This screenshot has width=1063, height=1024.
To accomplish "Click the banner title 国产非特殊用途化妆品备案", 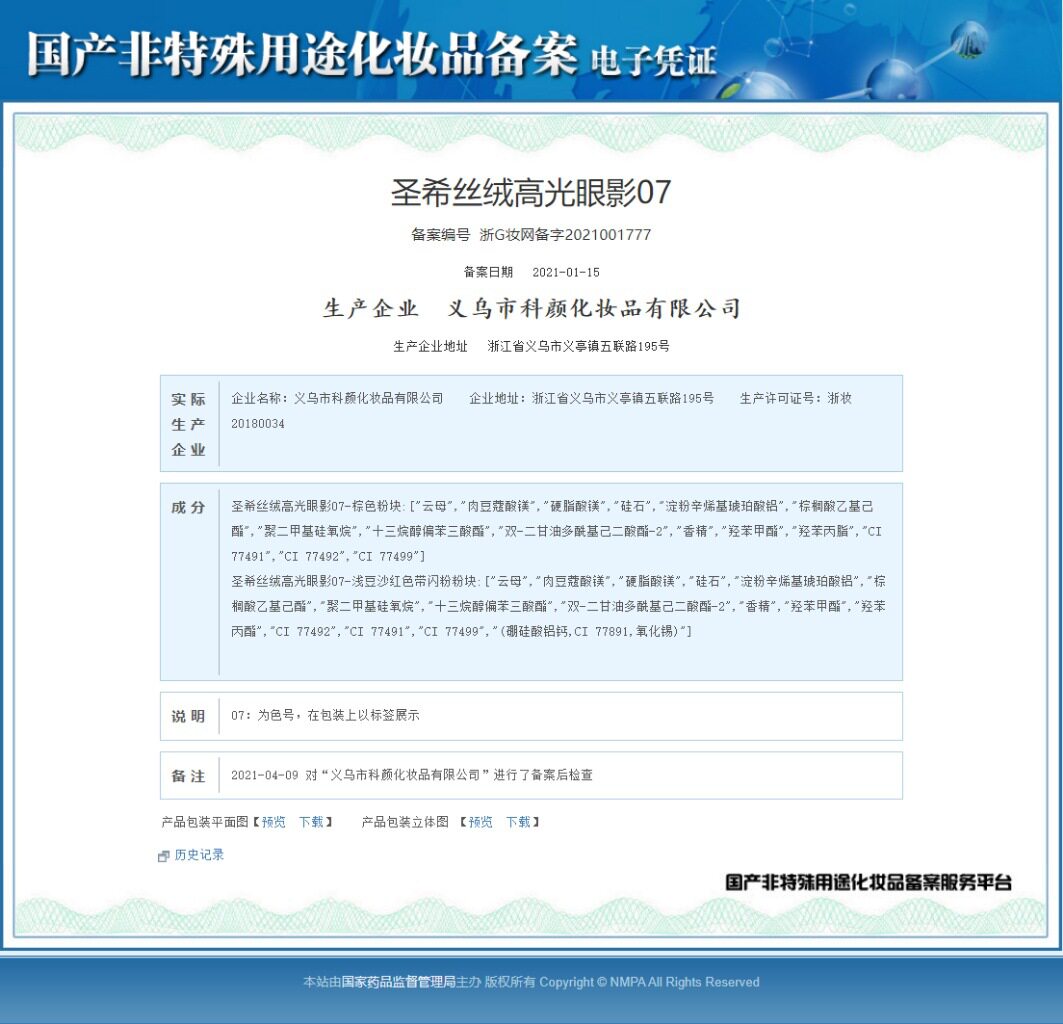I will pyautogui.click(x=302, y=53).
